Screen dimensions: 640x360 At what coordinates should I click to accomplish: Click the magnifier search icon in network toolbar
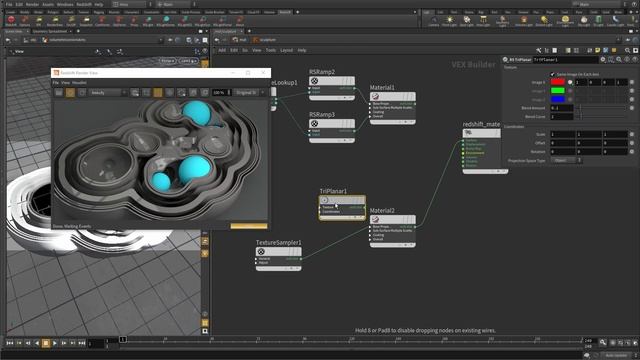627,50
